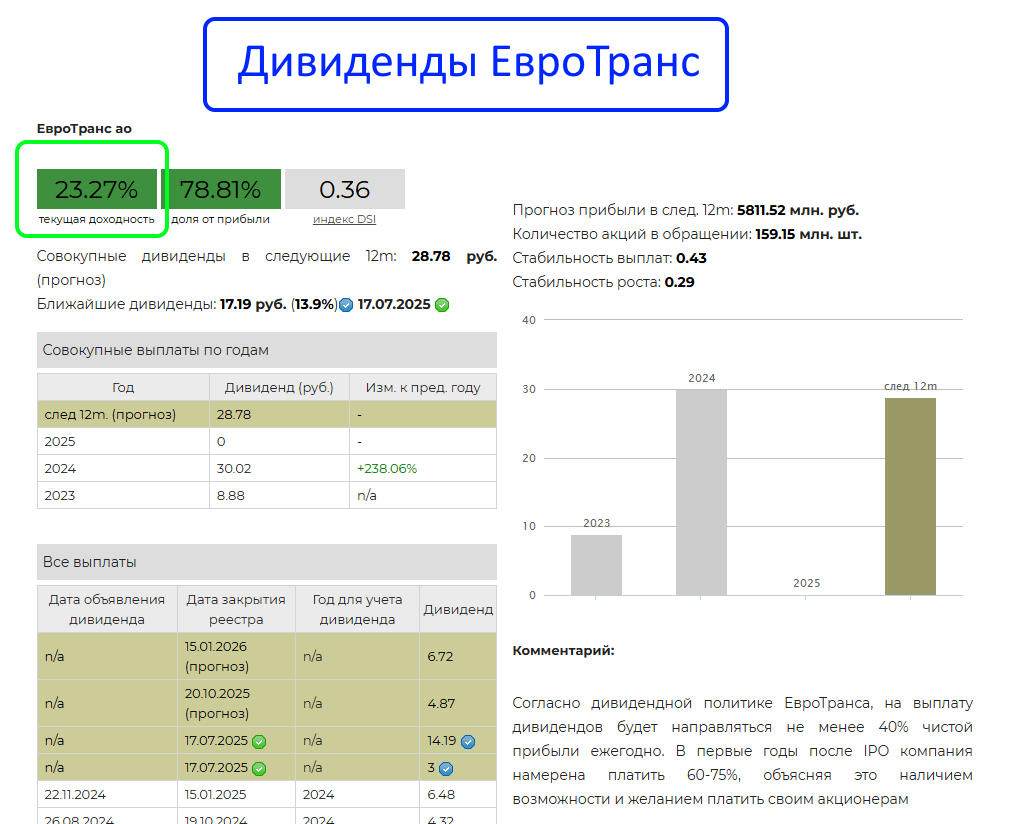Image resolution: width=1015 pixels, height=824 pixels.
Task: Click green check beside bold 17.07.2025 nearest dividend date
Action: click(x=442, y=305)
